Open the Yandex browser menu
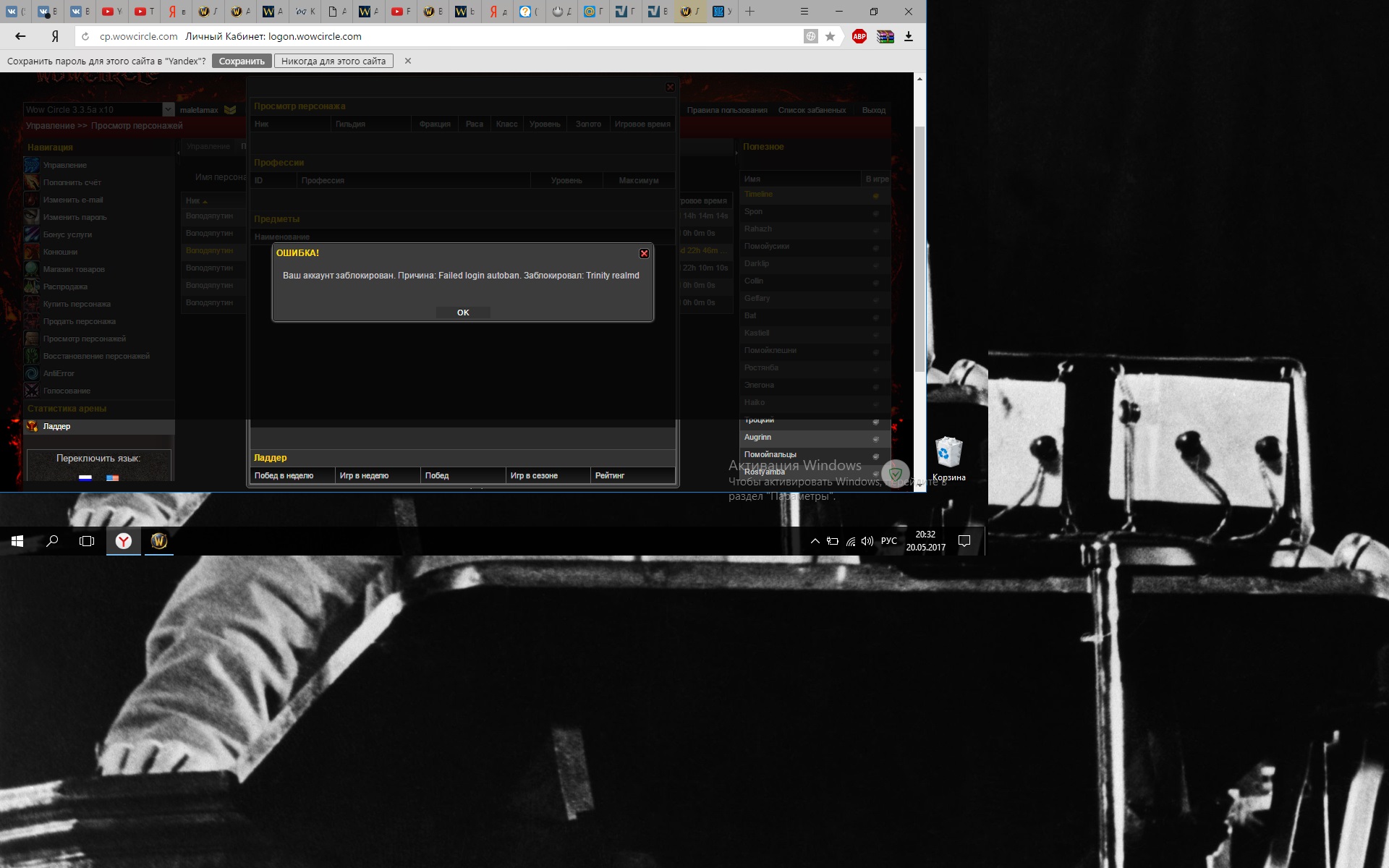Image resolution: width=1389 pixels, height=868 pixels. tap(804, 11)
